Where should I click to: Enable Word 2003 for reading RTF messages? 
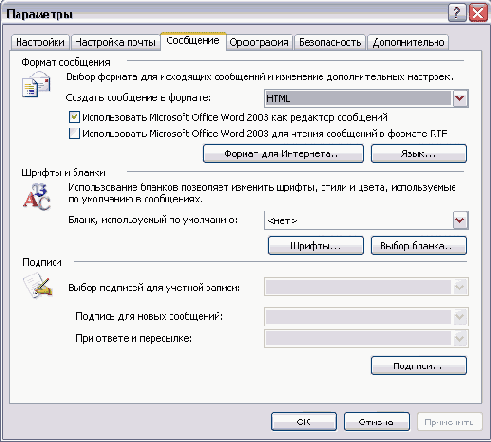(x=74, y=133)
